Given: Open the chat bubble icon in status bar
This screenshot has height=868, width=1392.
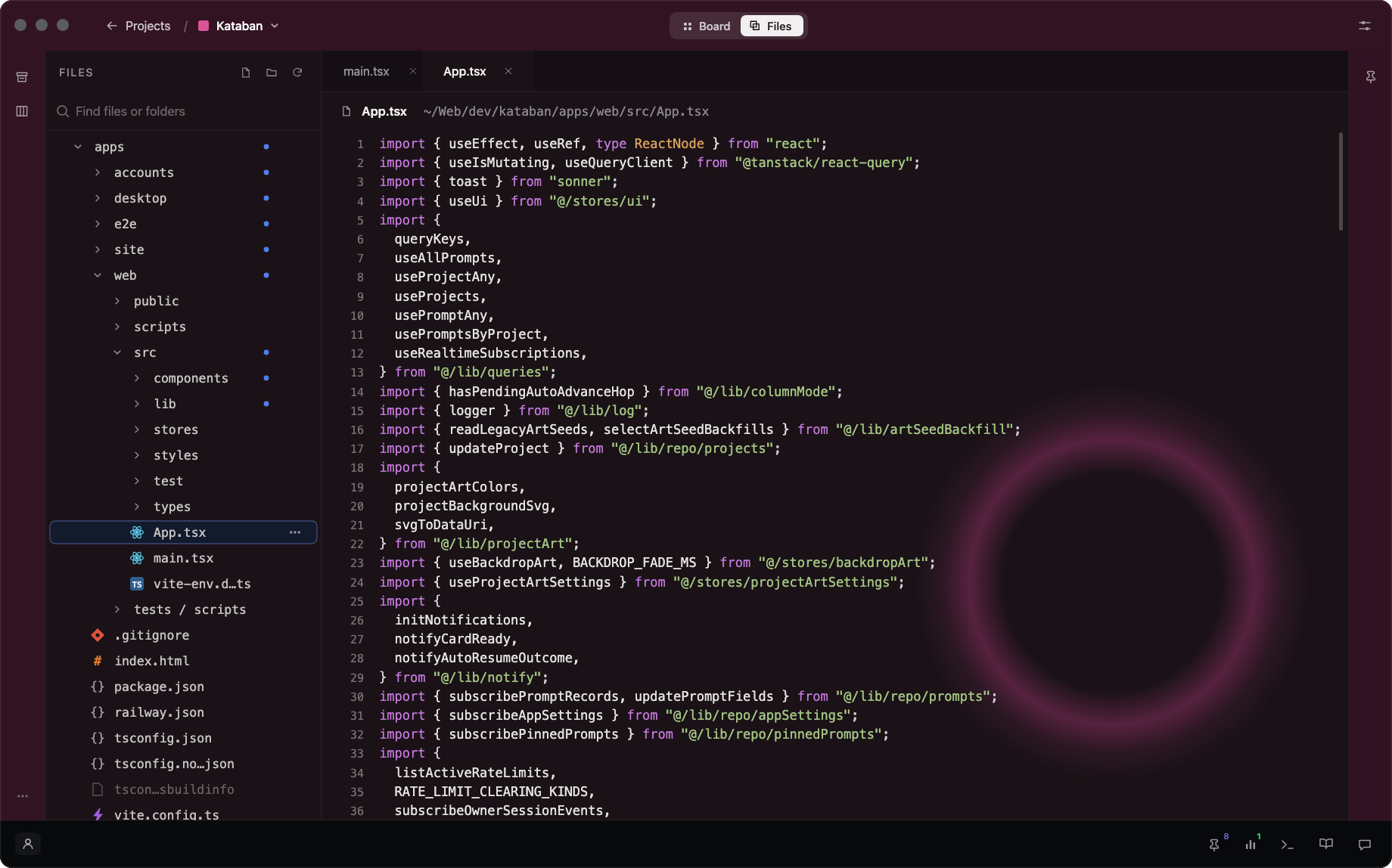Looking at the screenshot, I should coord(1365,845).
